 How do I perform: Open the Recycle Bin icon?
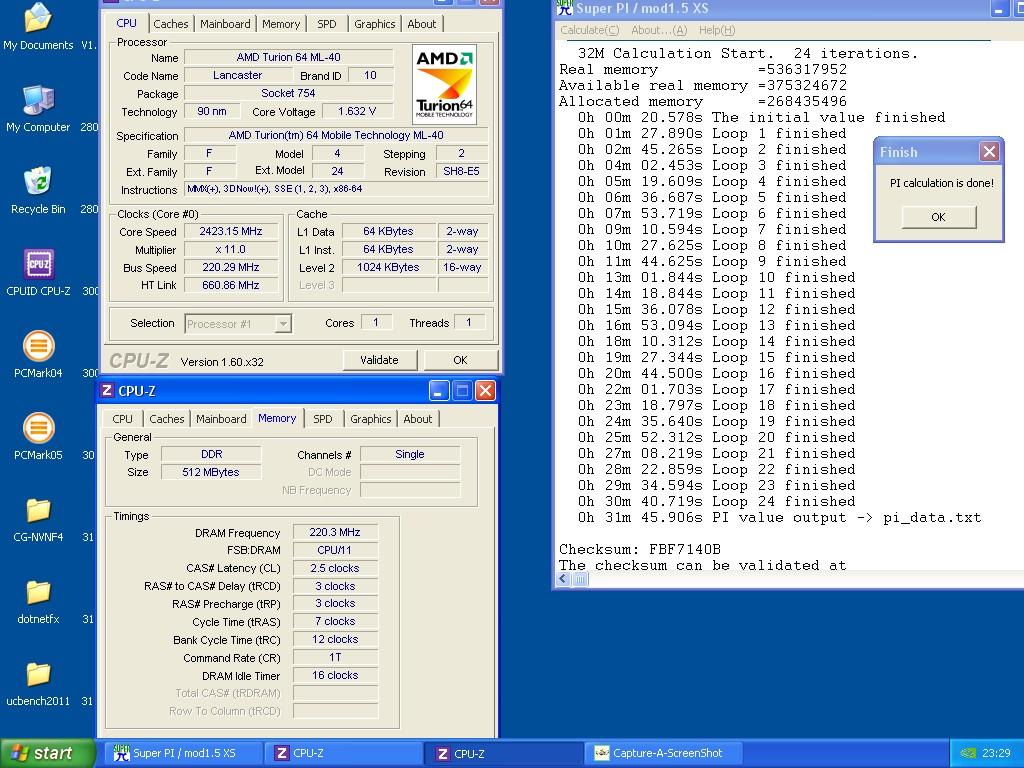pyautogui.click(x=38, y=190)
